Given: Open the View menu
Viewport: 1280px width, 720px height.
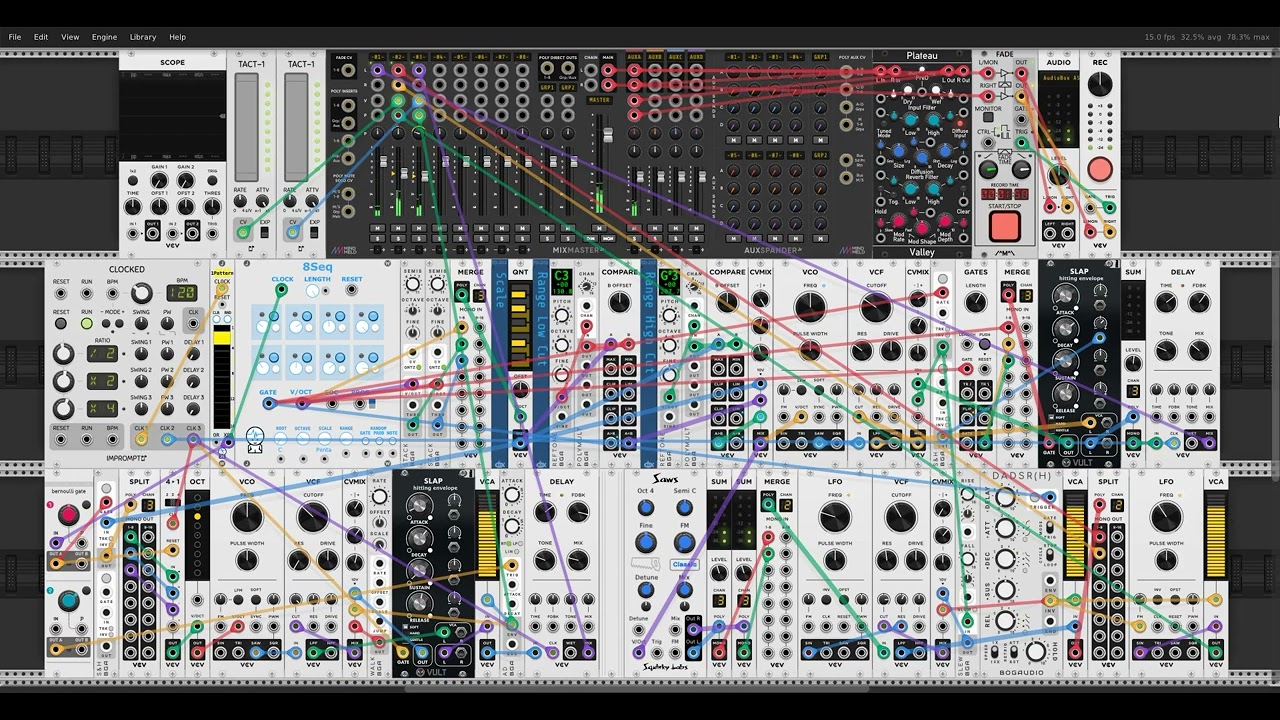Looking at the screenshot, I should click(x=70, y=37).
